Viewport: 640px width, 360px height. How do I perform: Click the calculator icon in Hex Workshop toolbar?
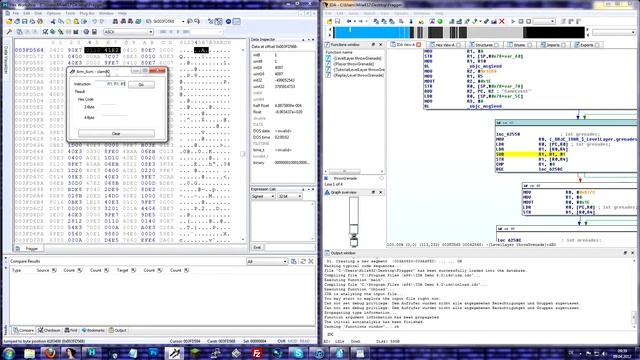click(94, 32)
